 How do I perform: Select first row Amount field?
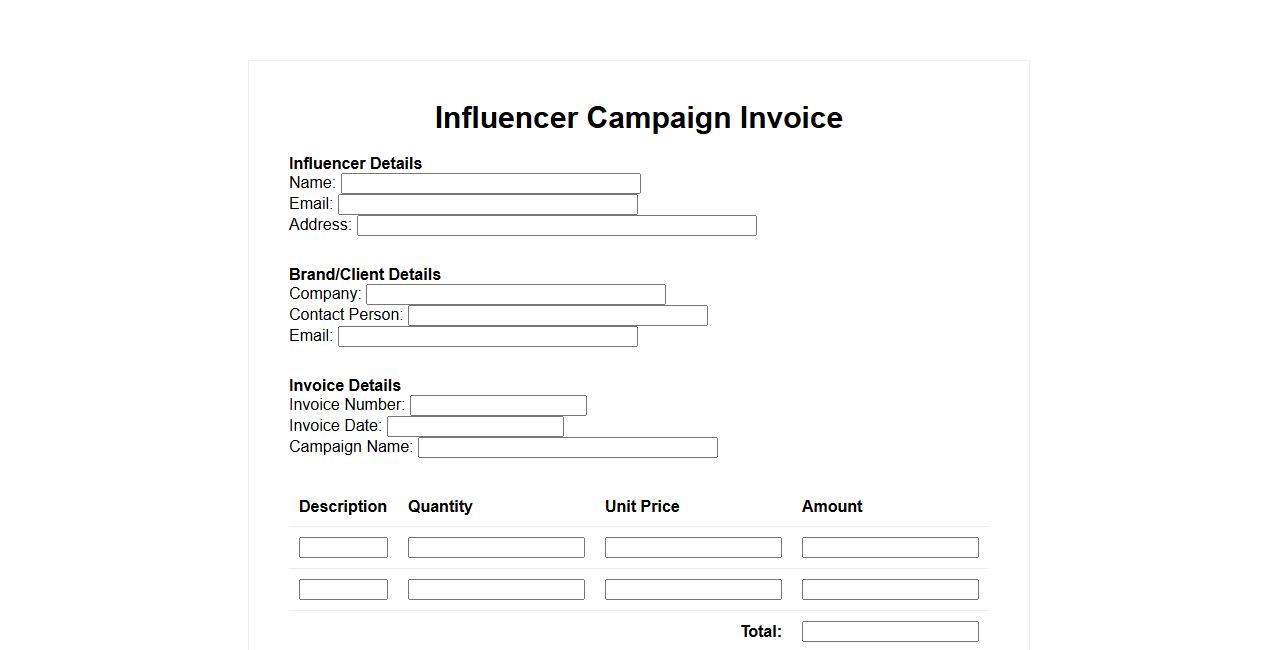click(890, 548)
